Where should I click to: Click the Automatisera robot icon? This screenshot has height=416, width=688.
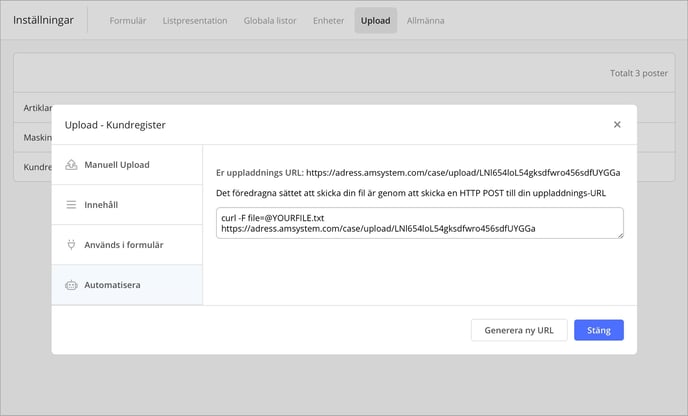pyautogui.click(x=71, y=285)
